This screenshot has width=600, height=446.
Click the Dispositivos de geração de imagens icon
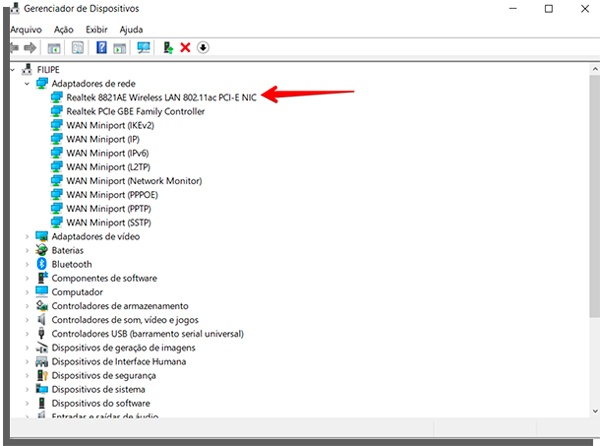42,347
